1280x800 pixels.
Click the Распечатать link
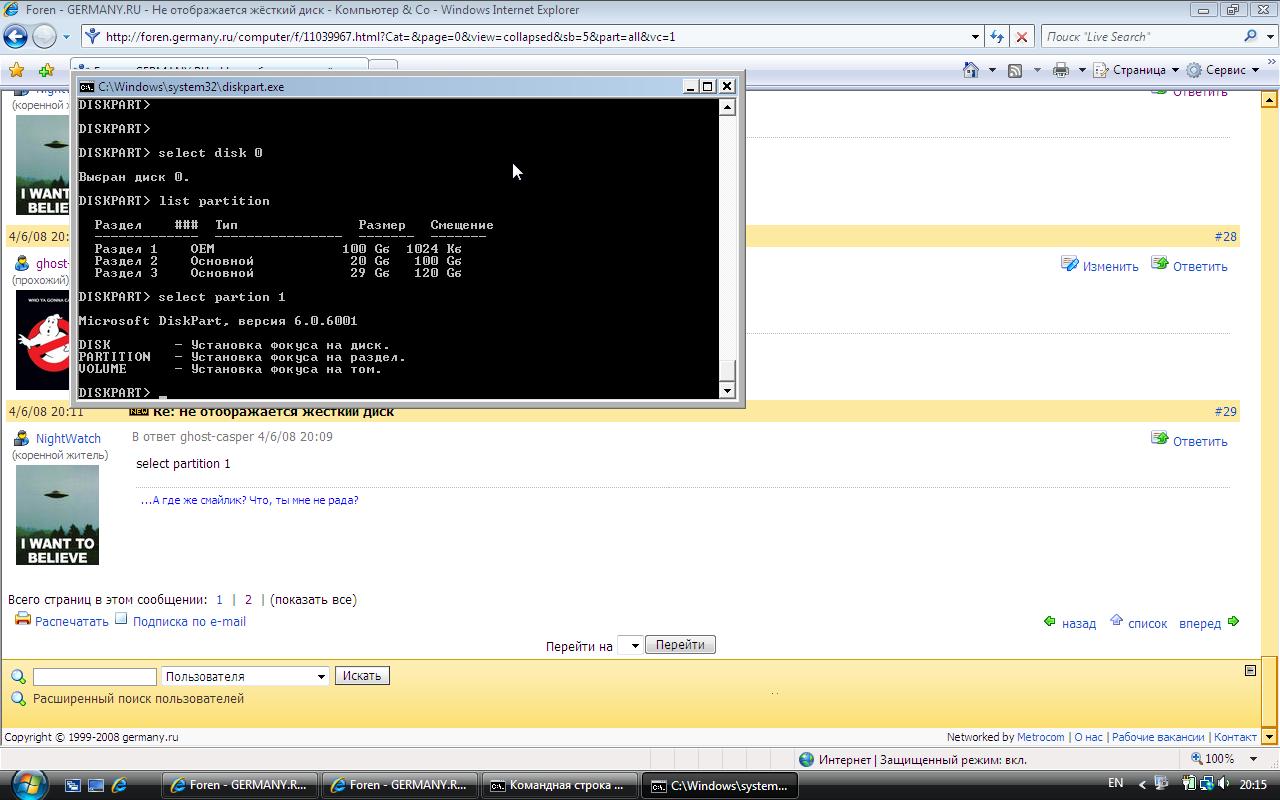click(x=71, y=621)
